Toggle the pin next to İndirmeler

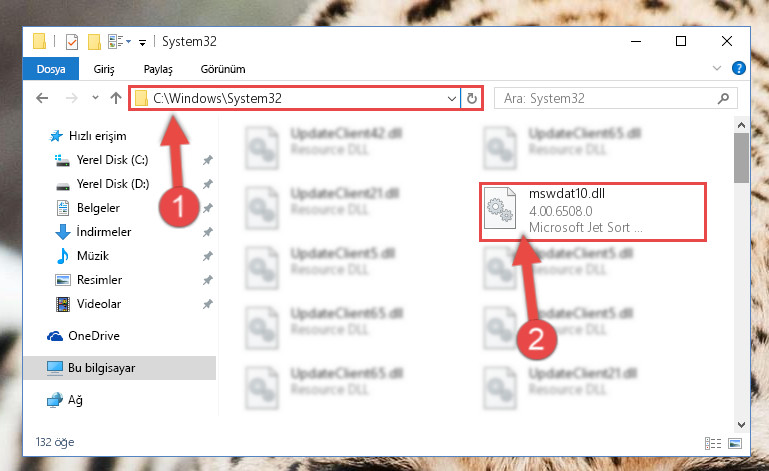coord(208,232)
